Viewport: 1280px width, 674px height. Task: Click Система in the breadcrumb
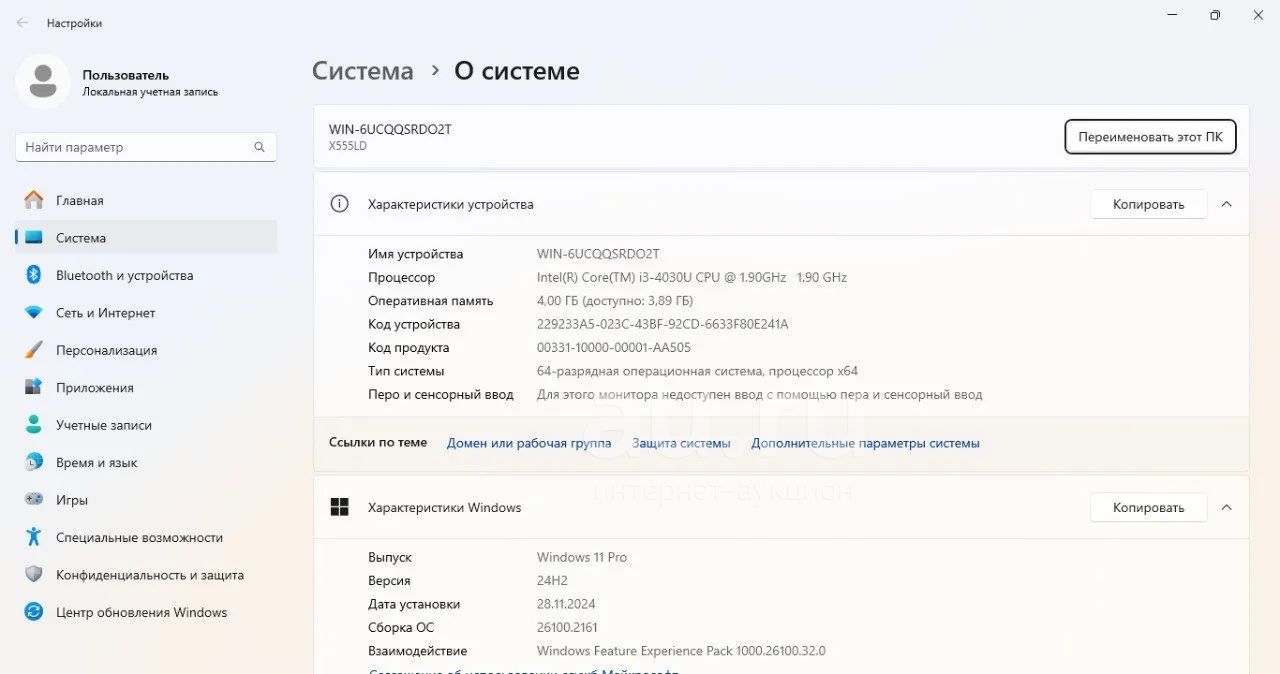point(362,71)
